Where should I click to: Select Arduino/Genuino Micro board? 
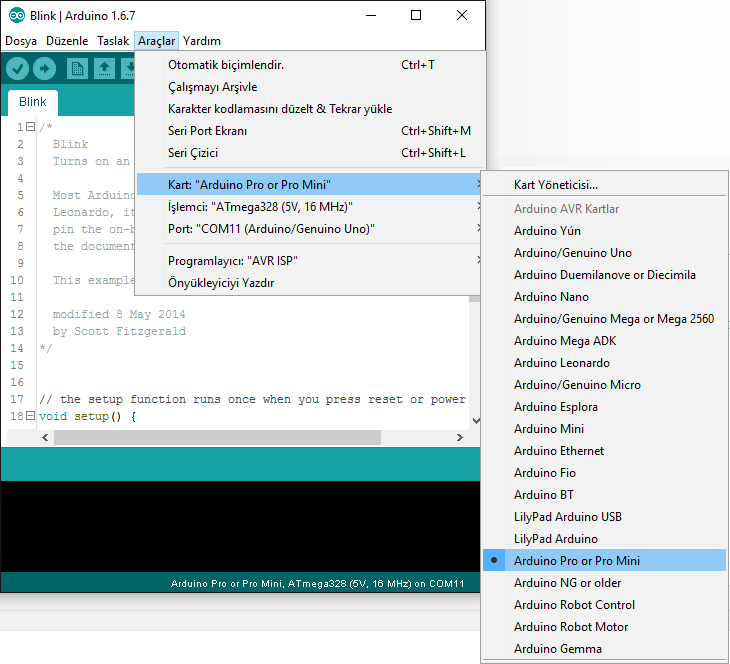click(604, 385)
